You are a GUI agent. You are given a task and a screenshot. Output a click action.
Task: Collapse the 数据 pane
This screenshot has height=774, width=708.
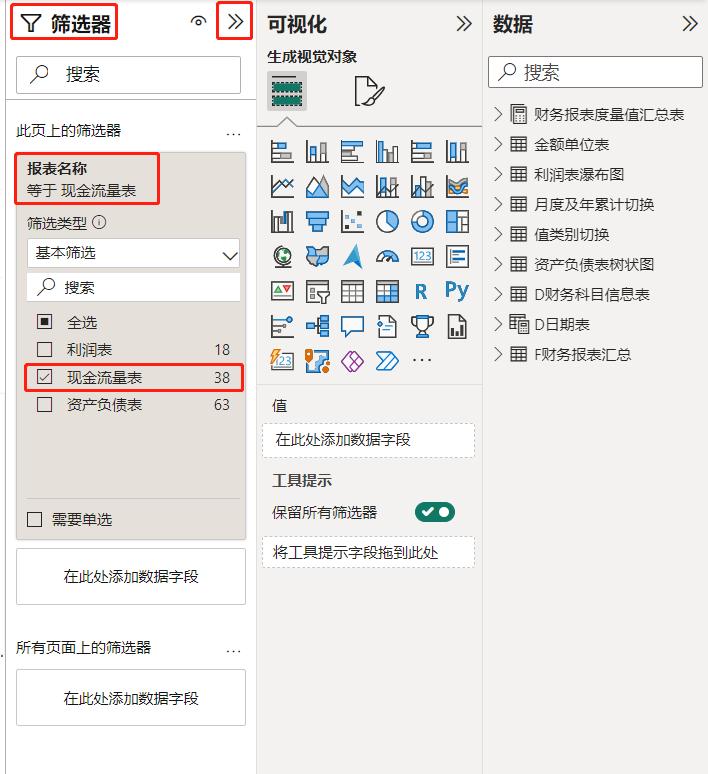[x=690, y=23]
